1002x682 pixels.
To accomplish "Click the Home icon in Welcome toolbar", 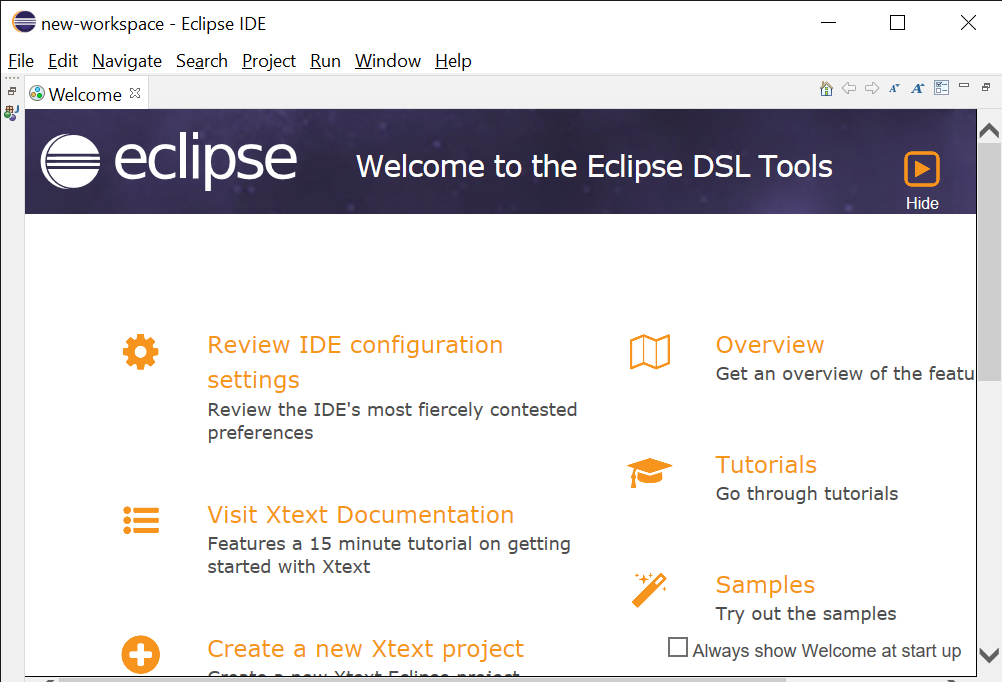I will click(x=826, y=88).
